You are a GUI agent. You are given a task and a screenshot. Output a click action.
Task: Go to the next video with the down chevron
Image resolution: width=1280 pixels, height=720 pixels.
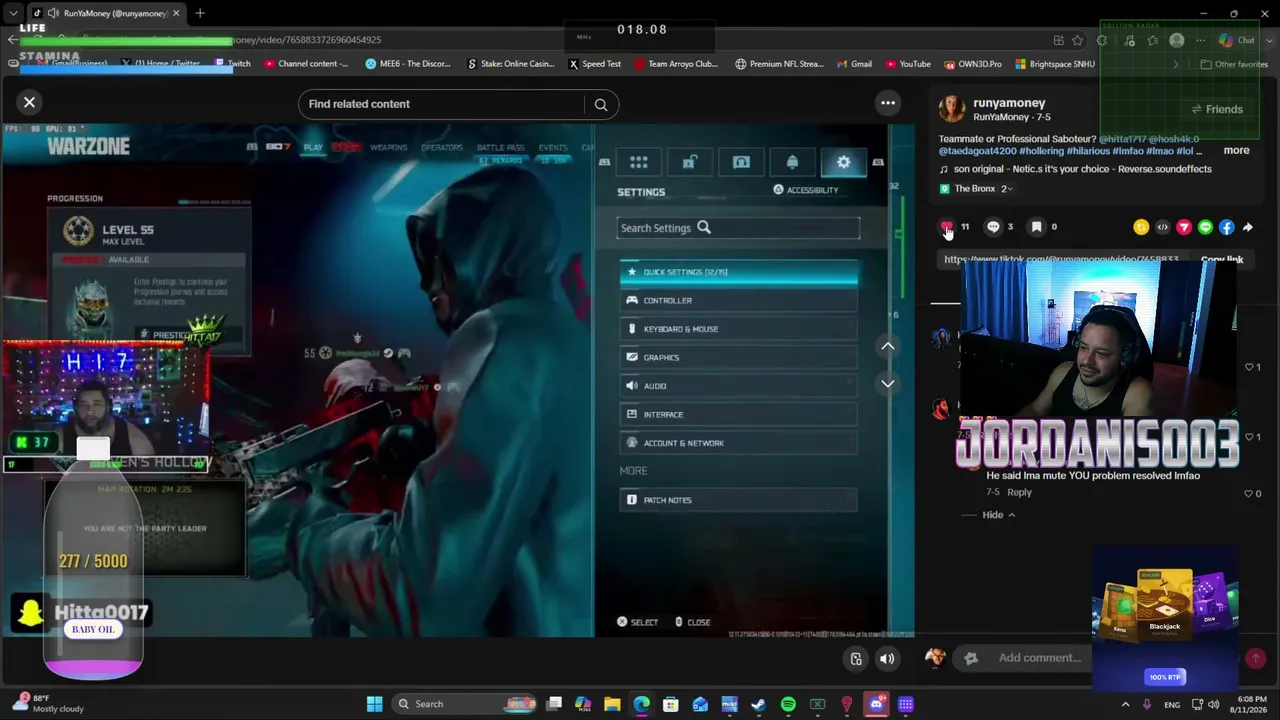point(887,384)
